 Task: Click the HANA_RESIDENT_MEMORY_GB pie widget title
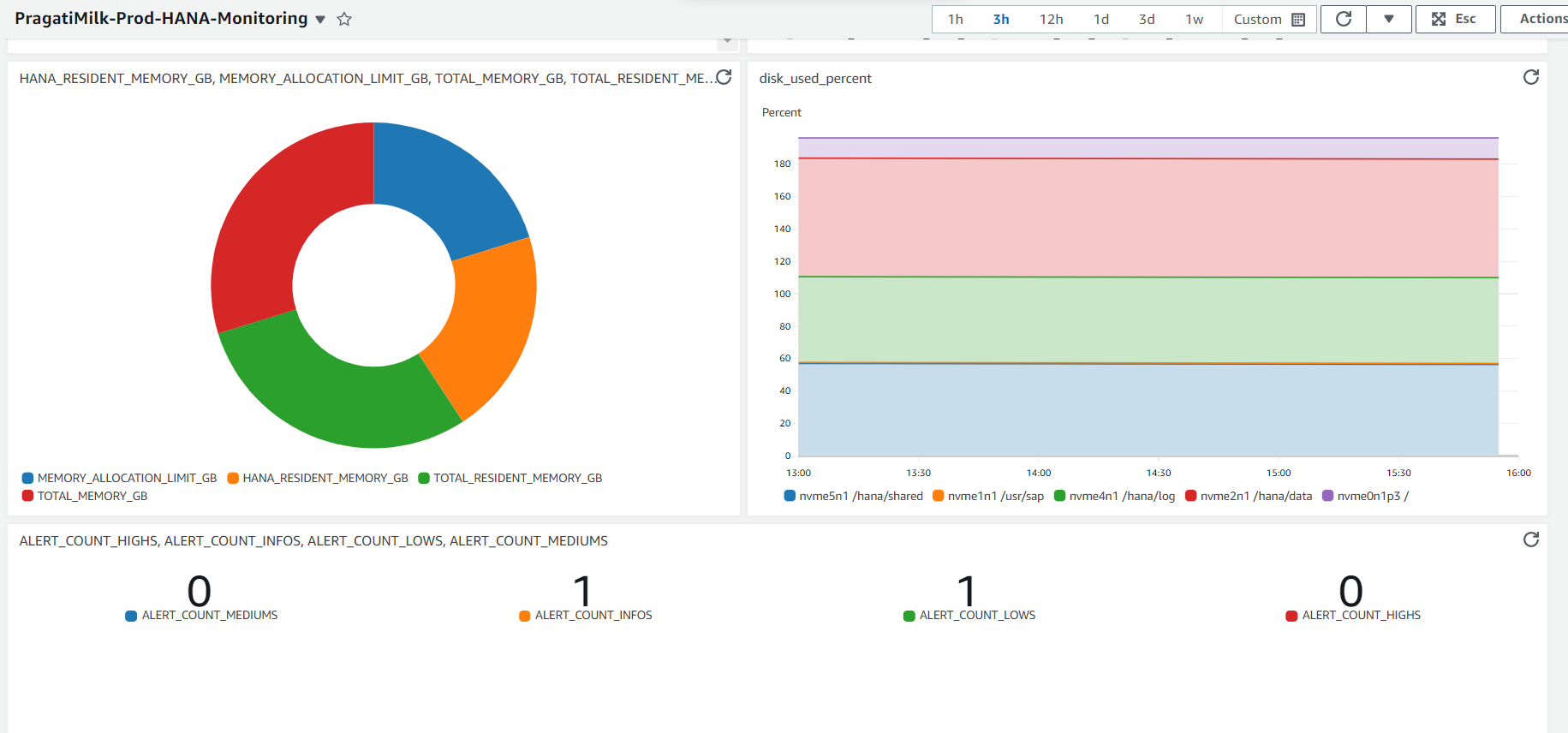pos(367,78)
